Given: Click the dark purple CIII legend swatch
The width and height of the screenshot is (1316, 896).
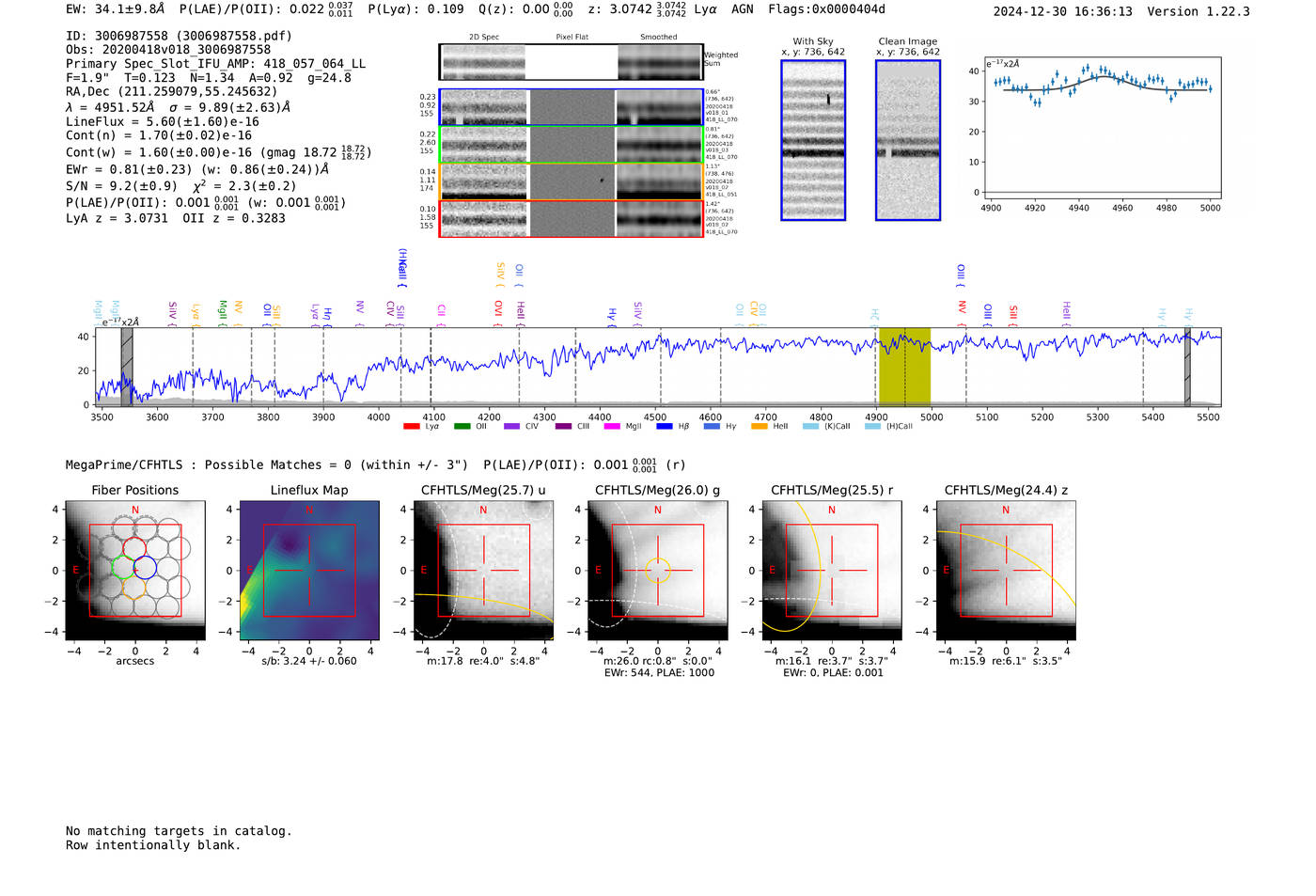Looking at the screenshot, I should (562, 427).
